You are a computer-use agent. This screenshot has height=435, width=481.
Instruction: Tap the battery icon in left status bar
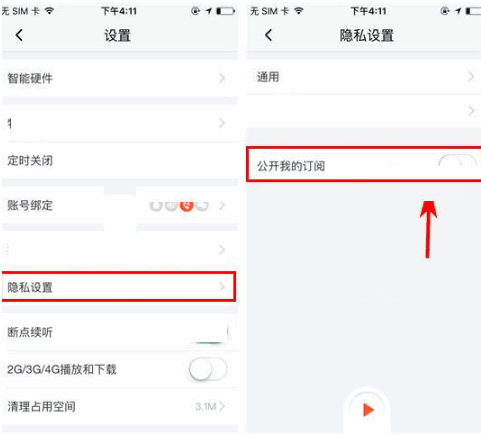[225, 11]
